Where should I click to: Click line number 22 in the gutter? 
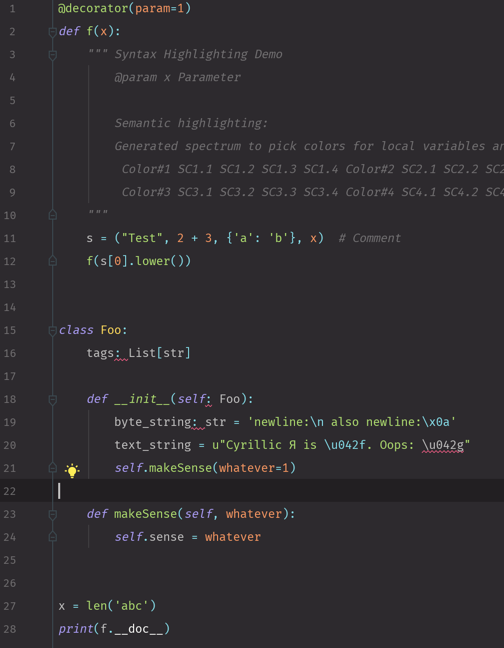click(x=10, y=491)
